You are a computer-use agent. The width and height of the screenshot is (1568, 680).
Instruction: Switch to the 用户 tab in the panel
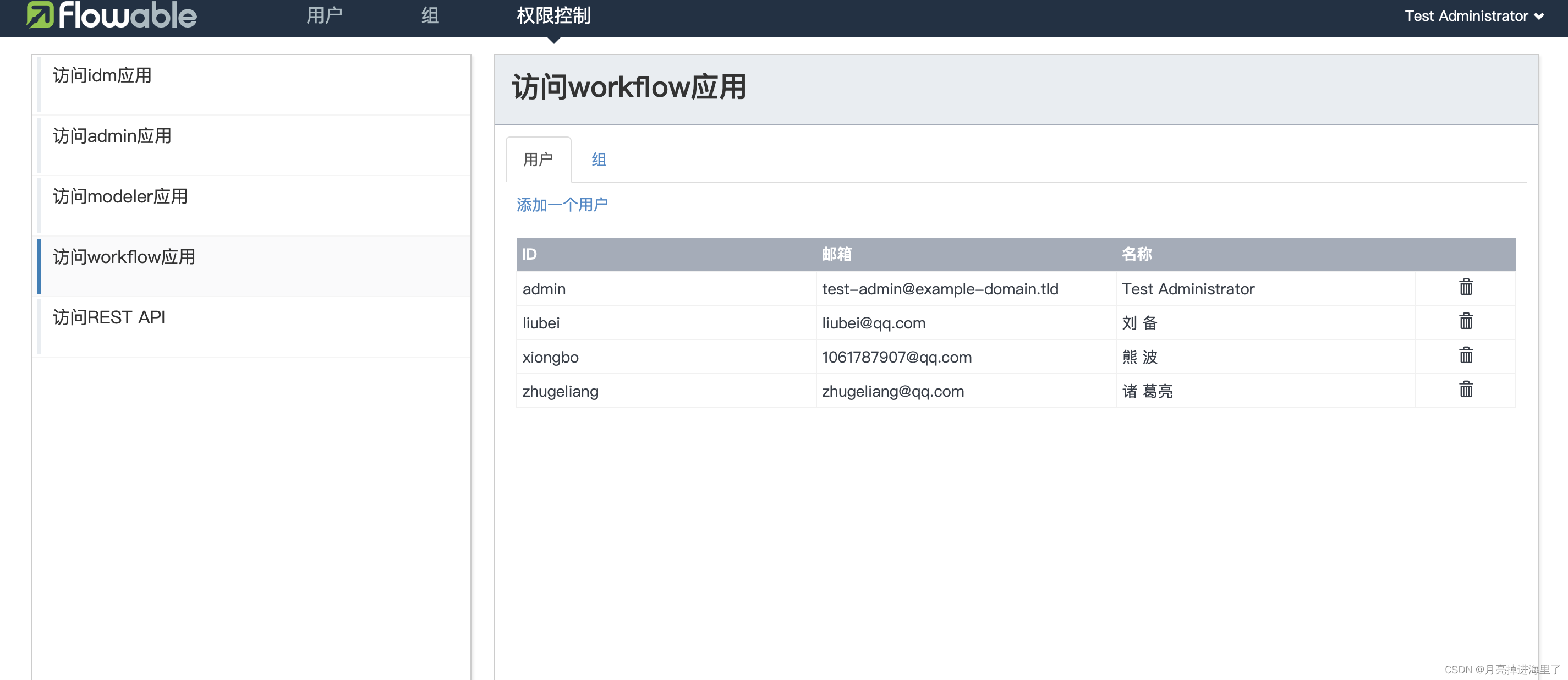[538, 160]
